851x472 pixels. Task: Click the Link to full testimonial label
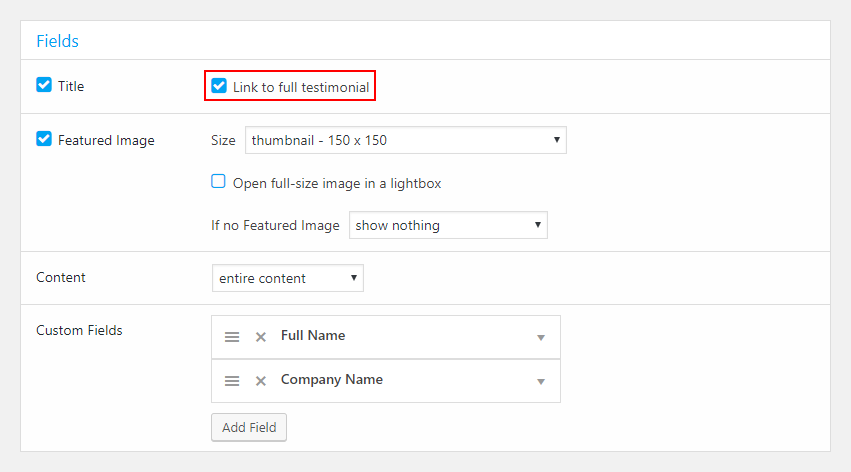click(x=301, y=87)
